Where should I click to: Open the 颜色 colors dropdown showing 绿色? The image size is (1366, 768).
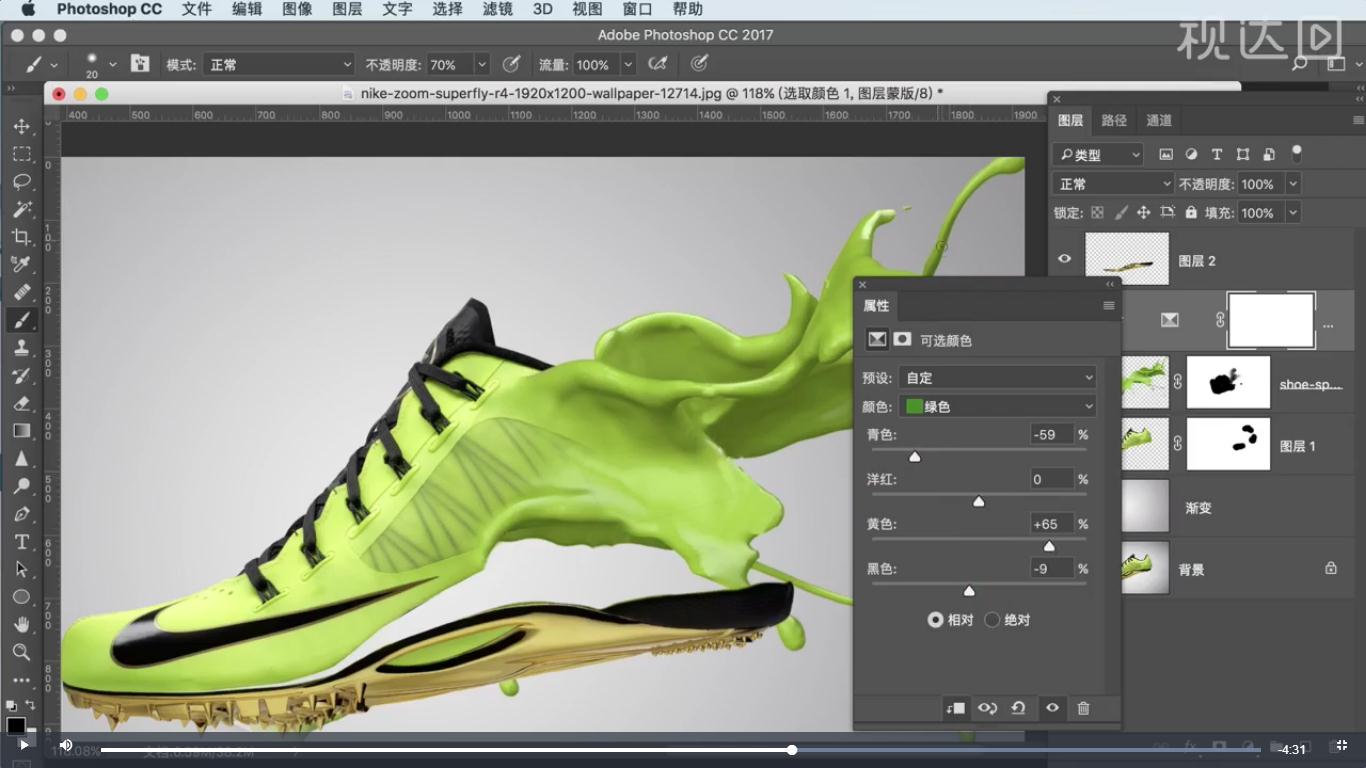pyautogui.click(x=998, y=407)
